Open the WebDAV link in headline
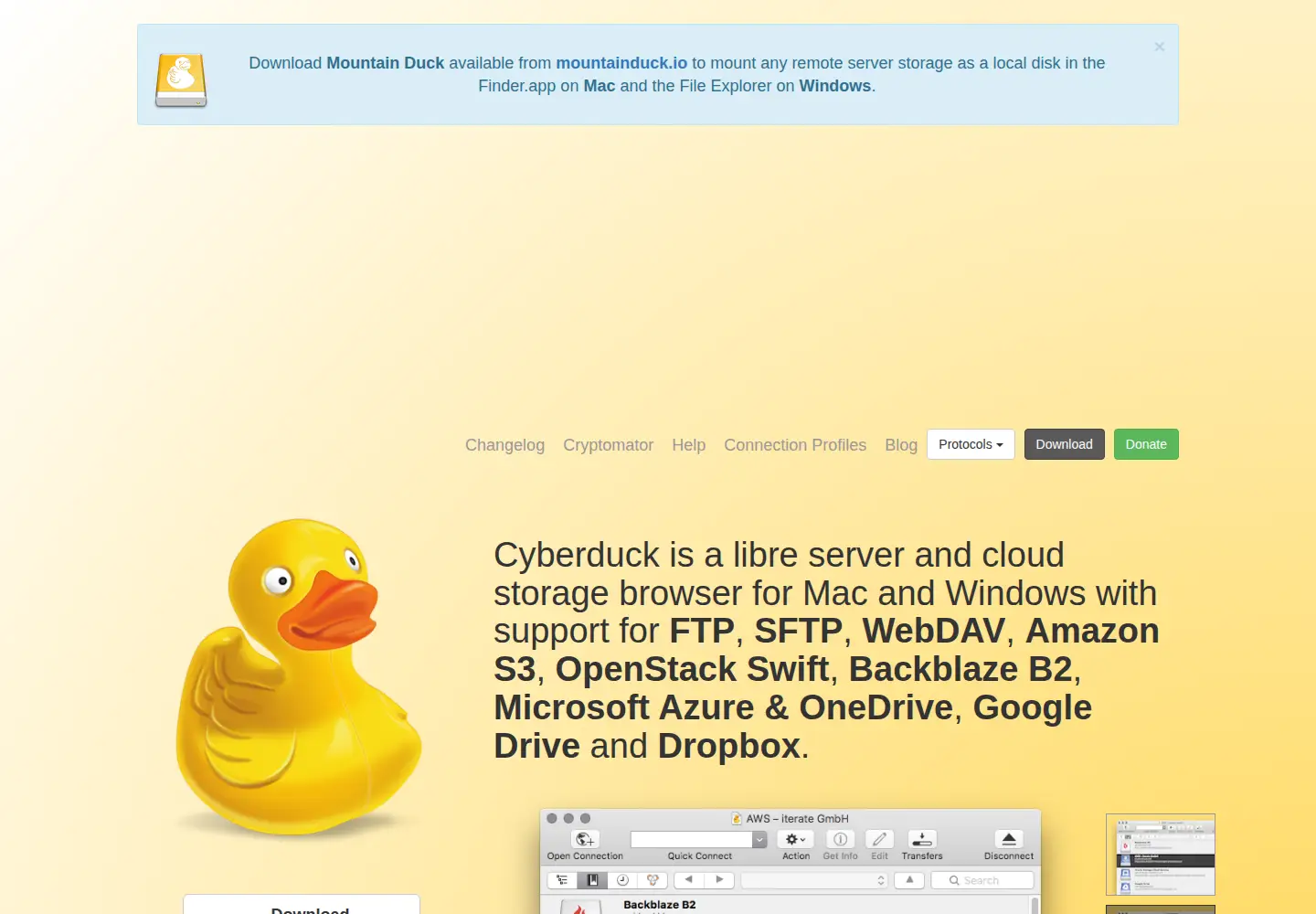 tap(933, 632)
